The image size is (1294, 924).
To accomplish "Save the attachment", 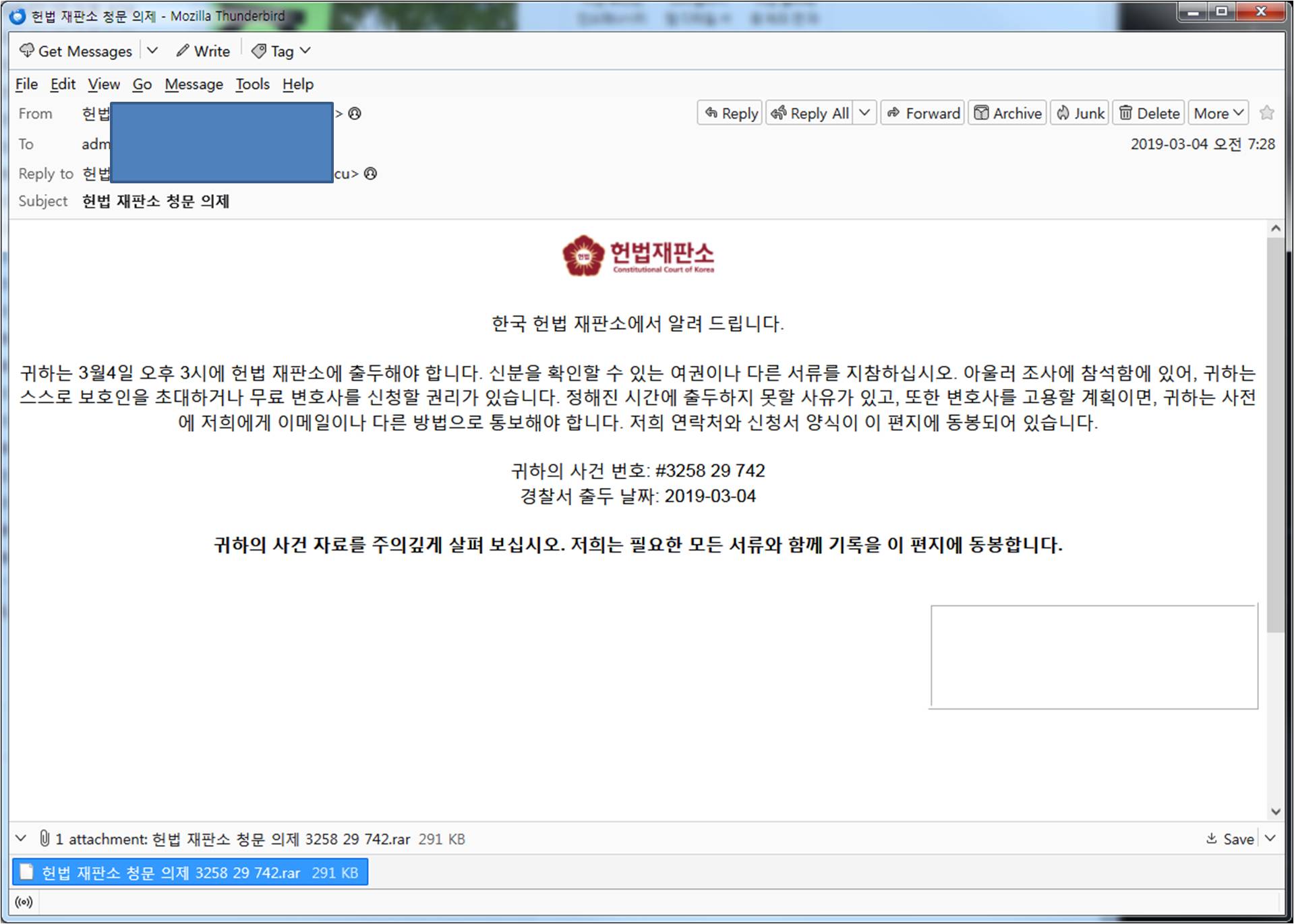I will (x=1230, y=839).
